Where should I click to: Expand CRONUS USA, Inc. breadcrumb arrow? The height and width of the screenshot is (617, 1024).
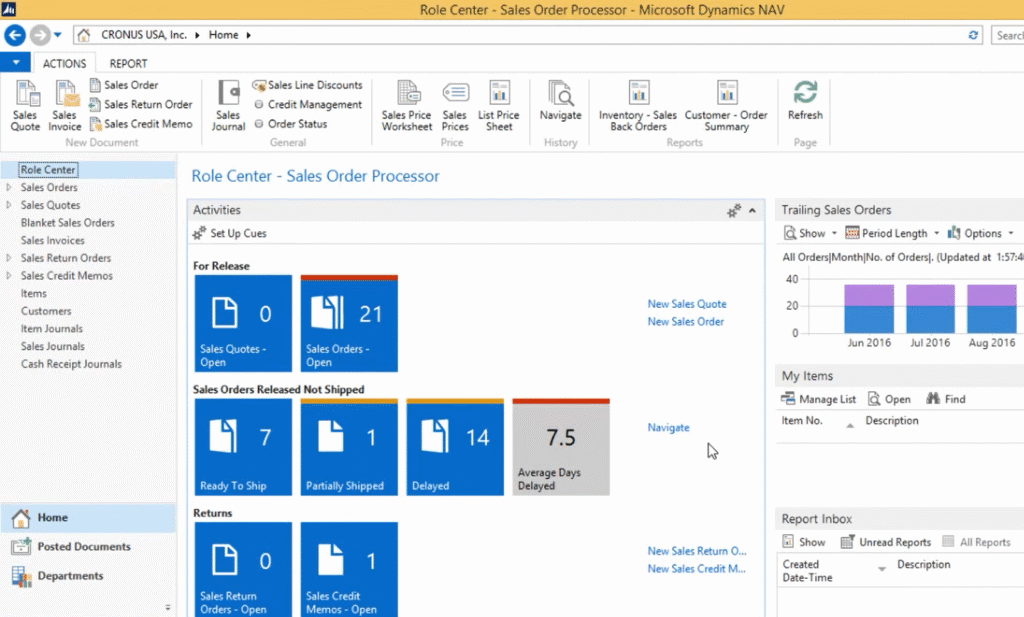tap(197, 35)
